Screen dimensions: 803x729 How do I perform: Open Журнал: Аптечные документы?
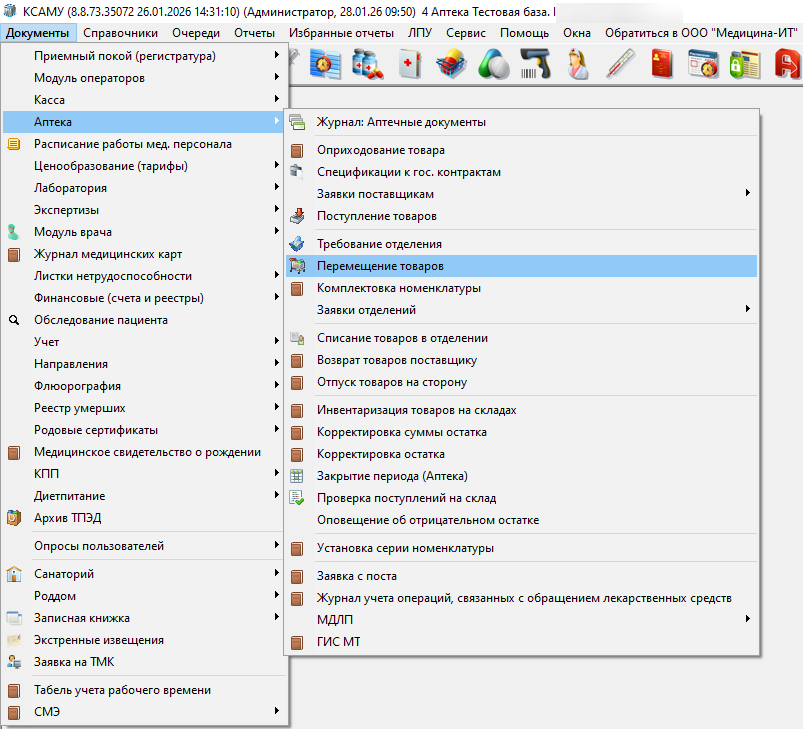click(x=401, y=122)
